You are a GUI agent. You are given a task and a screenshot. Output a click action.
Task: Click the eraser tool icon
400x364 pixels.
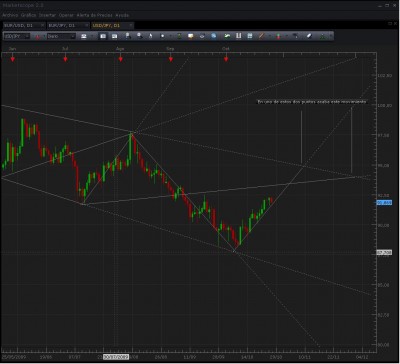309,36
